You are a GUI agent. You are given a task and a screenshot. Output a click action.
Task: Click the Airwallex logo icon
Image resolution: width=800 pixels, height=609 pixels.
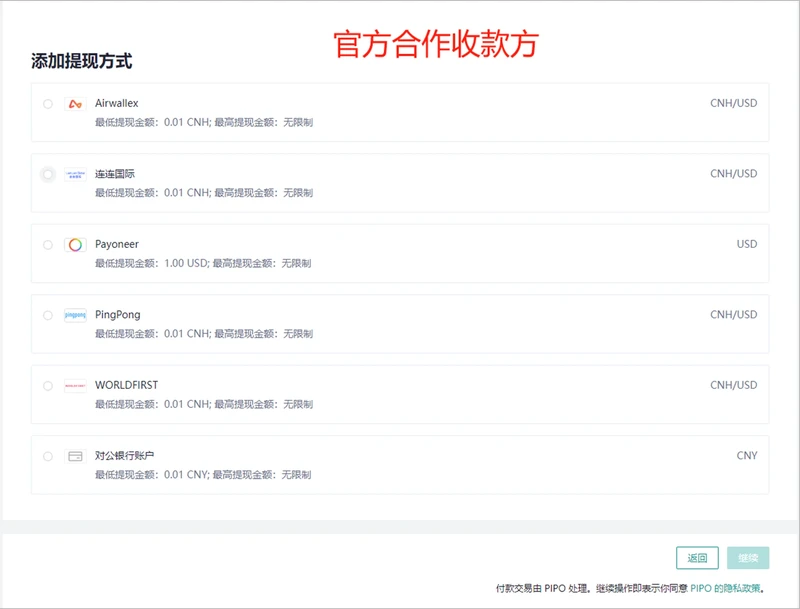75,104
